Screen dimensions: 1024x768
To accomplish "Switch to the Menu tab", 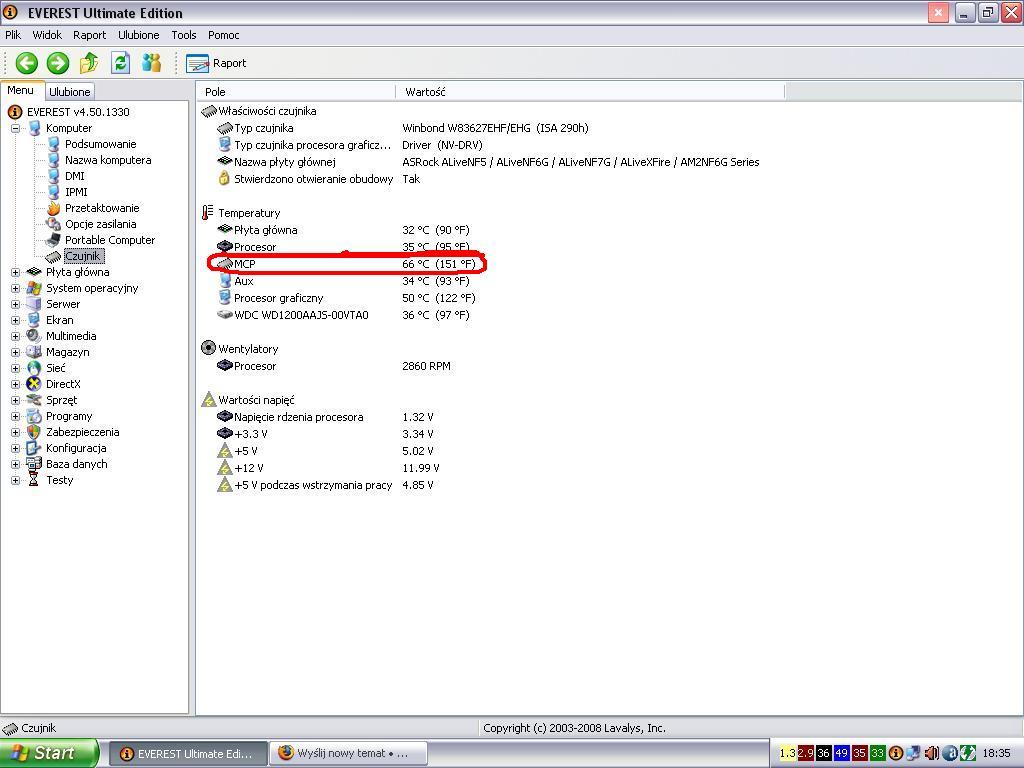I will [x=21, y=90].
